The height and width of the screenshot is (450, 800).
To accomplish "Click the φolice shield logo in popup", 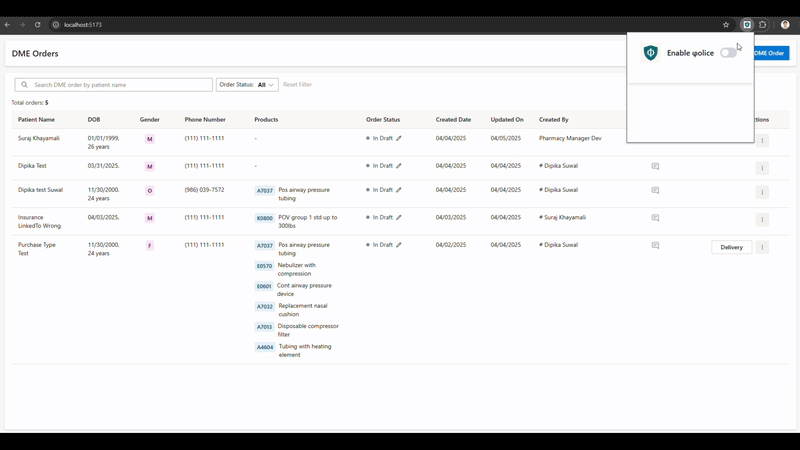I will 651,53.
